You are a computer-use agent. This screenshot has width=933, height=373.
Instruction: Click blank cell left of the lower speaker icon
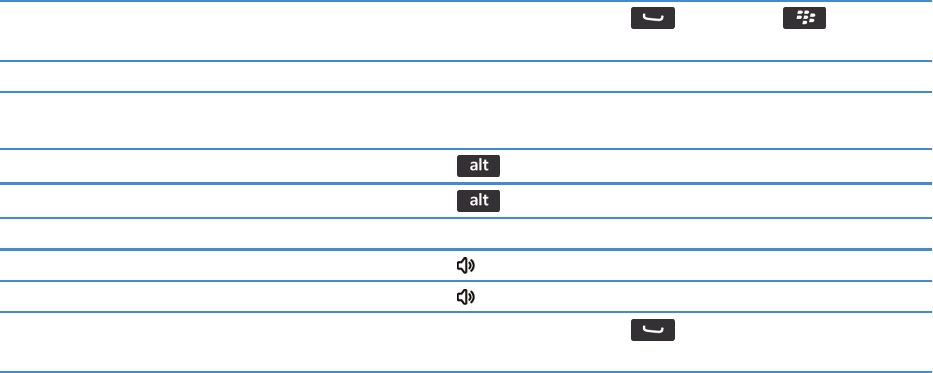(x=226, y=296)
